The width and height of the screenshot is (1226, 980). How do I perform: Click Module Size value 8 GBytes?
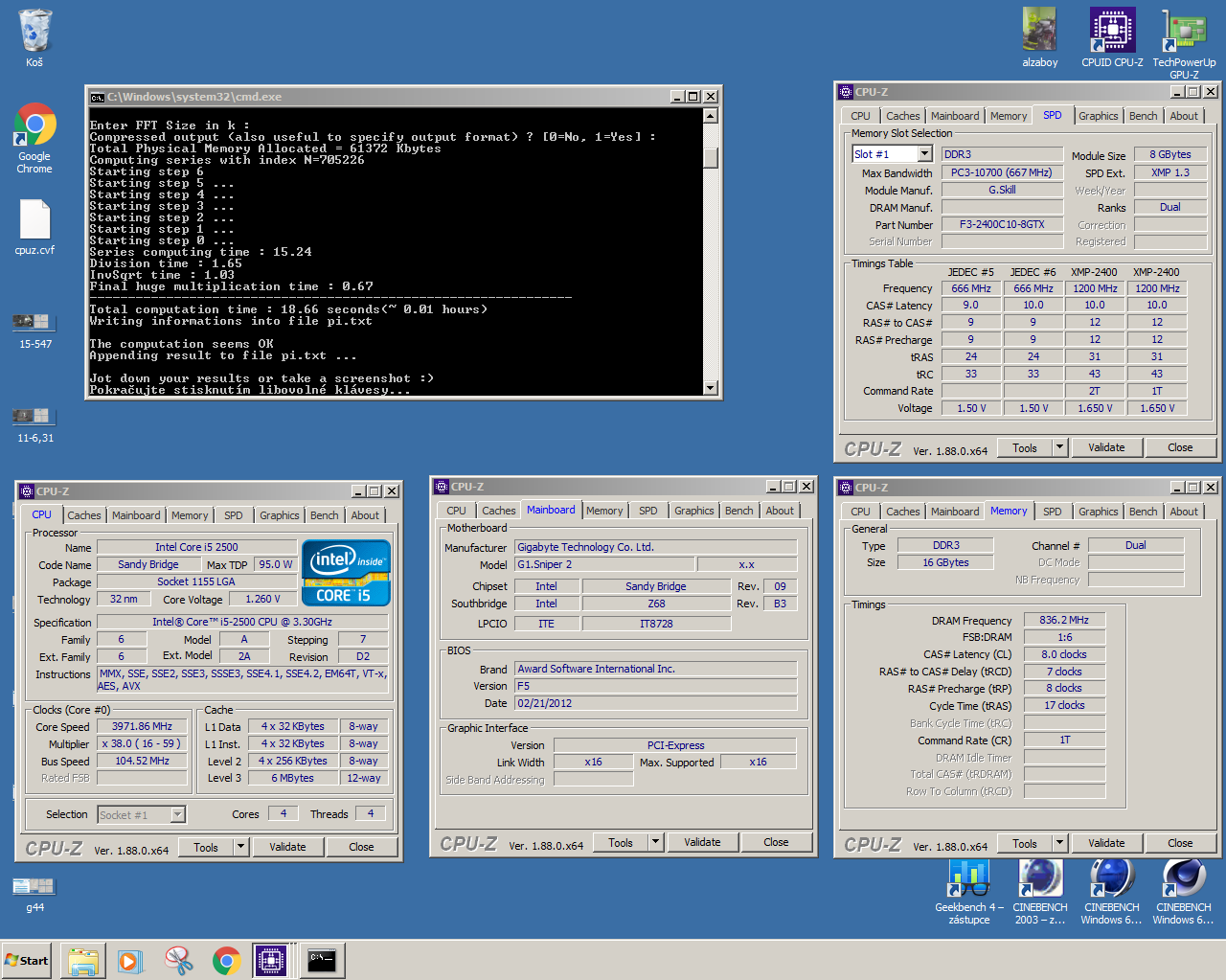pos(1170,154)
